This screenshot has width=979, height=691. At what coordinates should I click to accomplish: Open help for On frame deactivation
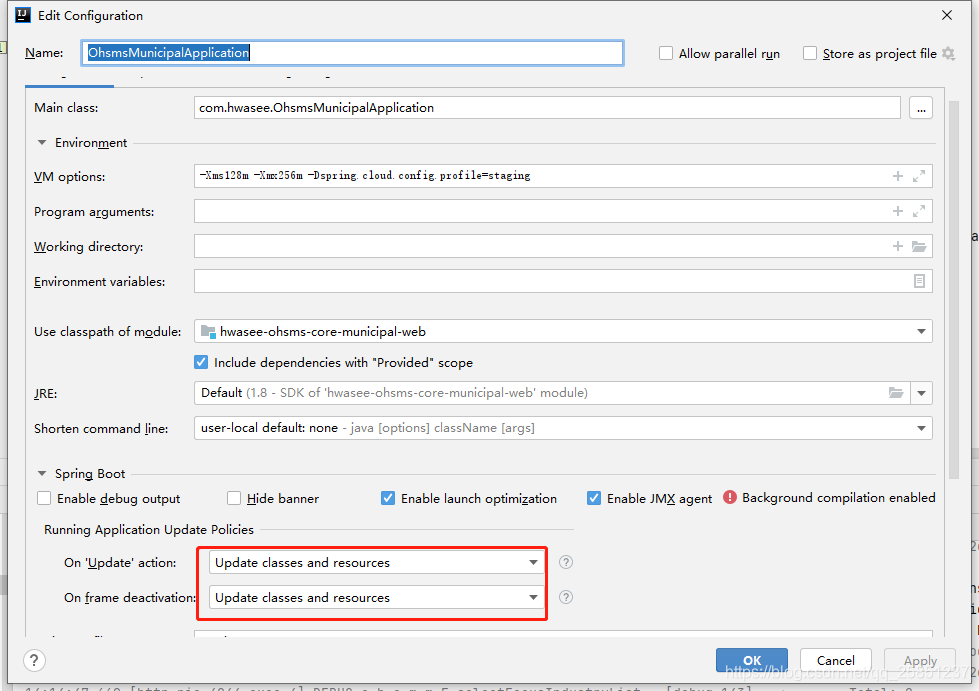[x=566, y=597]
